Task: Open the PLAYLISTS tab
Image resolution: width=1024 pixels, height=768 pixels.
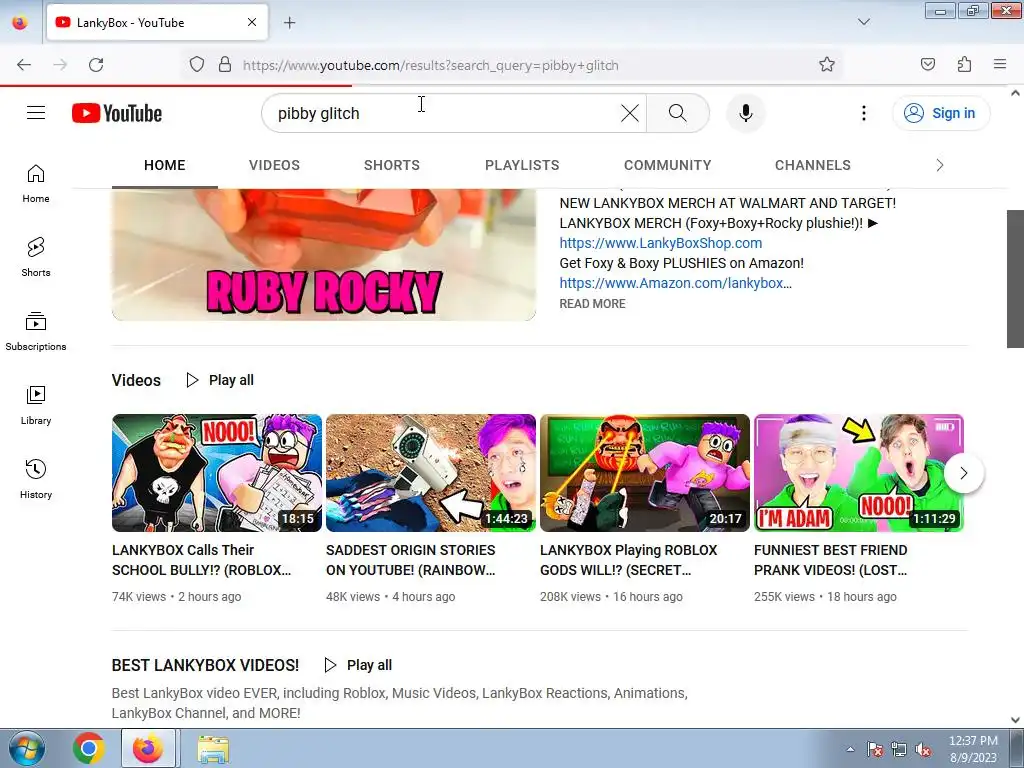Action: tap(522, 165)
